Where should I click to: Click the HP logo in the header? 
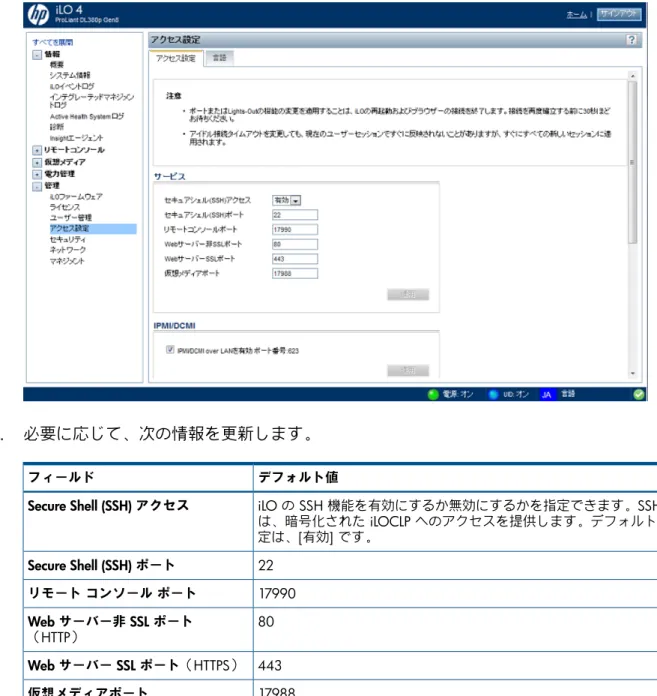38,15
